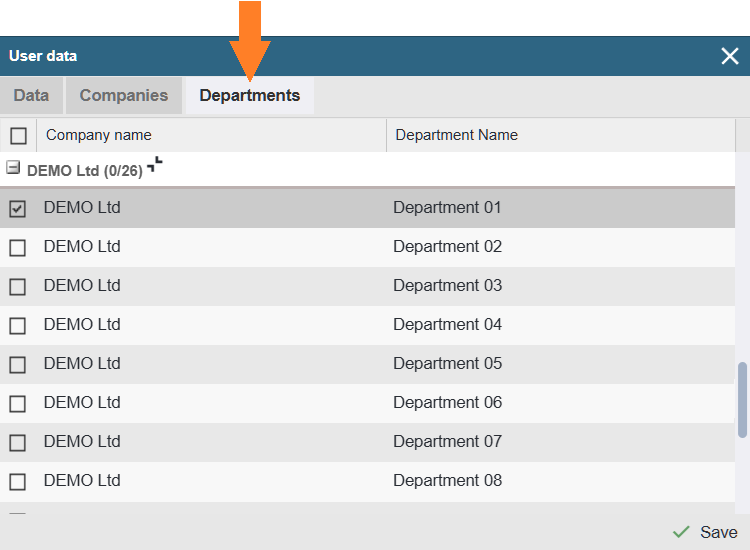This screenshot has height=550, width=750.
Task: Select the Department 04 row
Action: (447, 325)
